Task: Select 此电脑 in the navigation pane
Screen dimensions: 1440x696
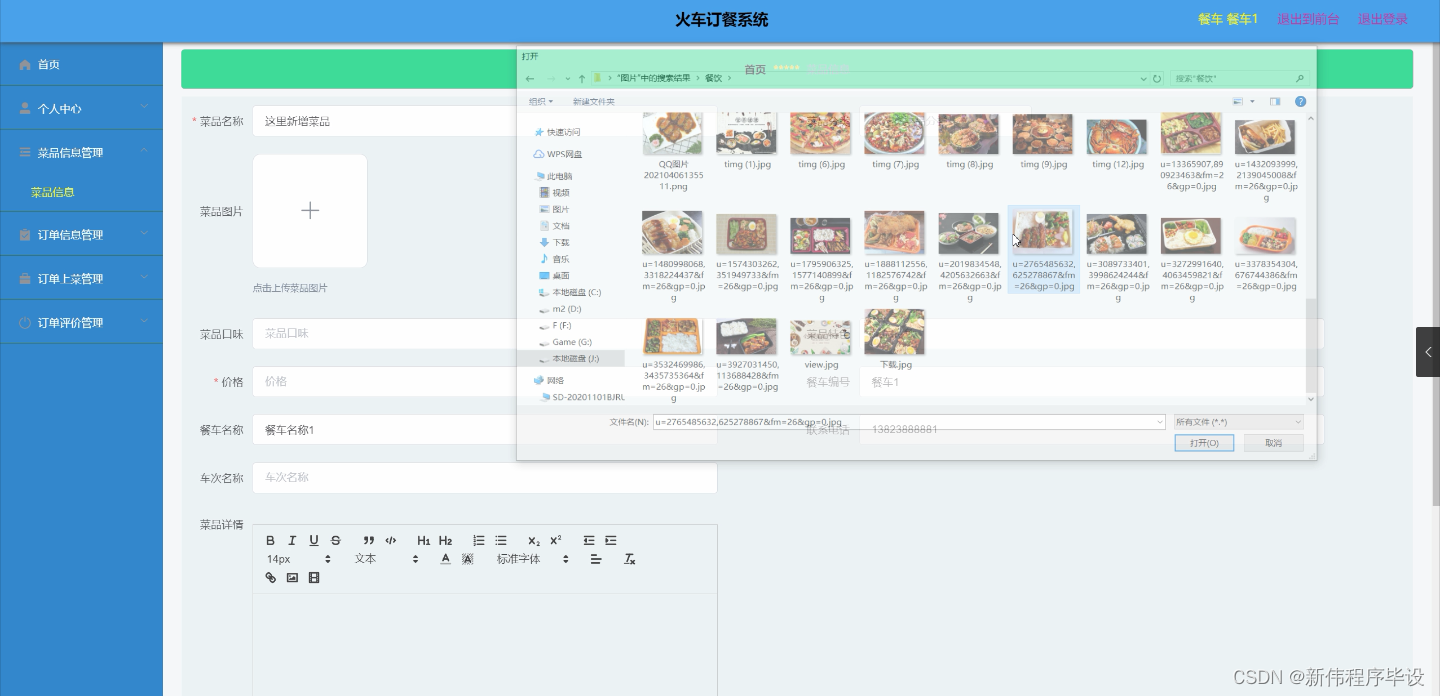Action: [x=554, y=176]
